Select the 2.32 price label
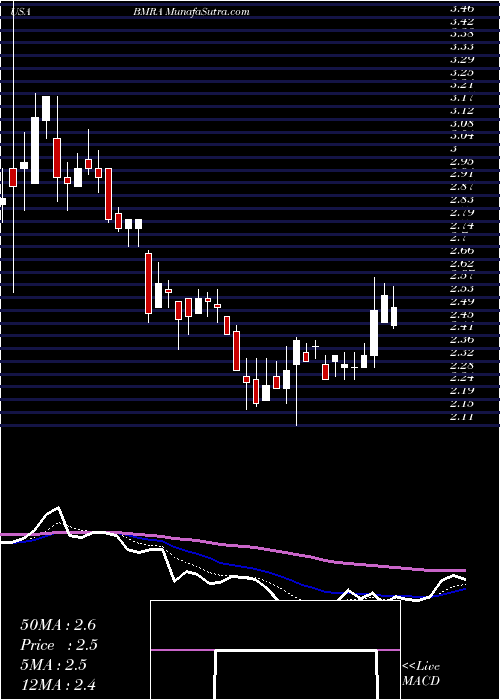 (x=461, y=353)
